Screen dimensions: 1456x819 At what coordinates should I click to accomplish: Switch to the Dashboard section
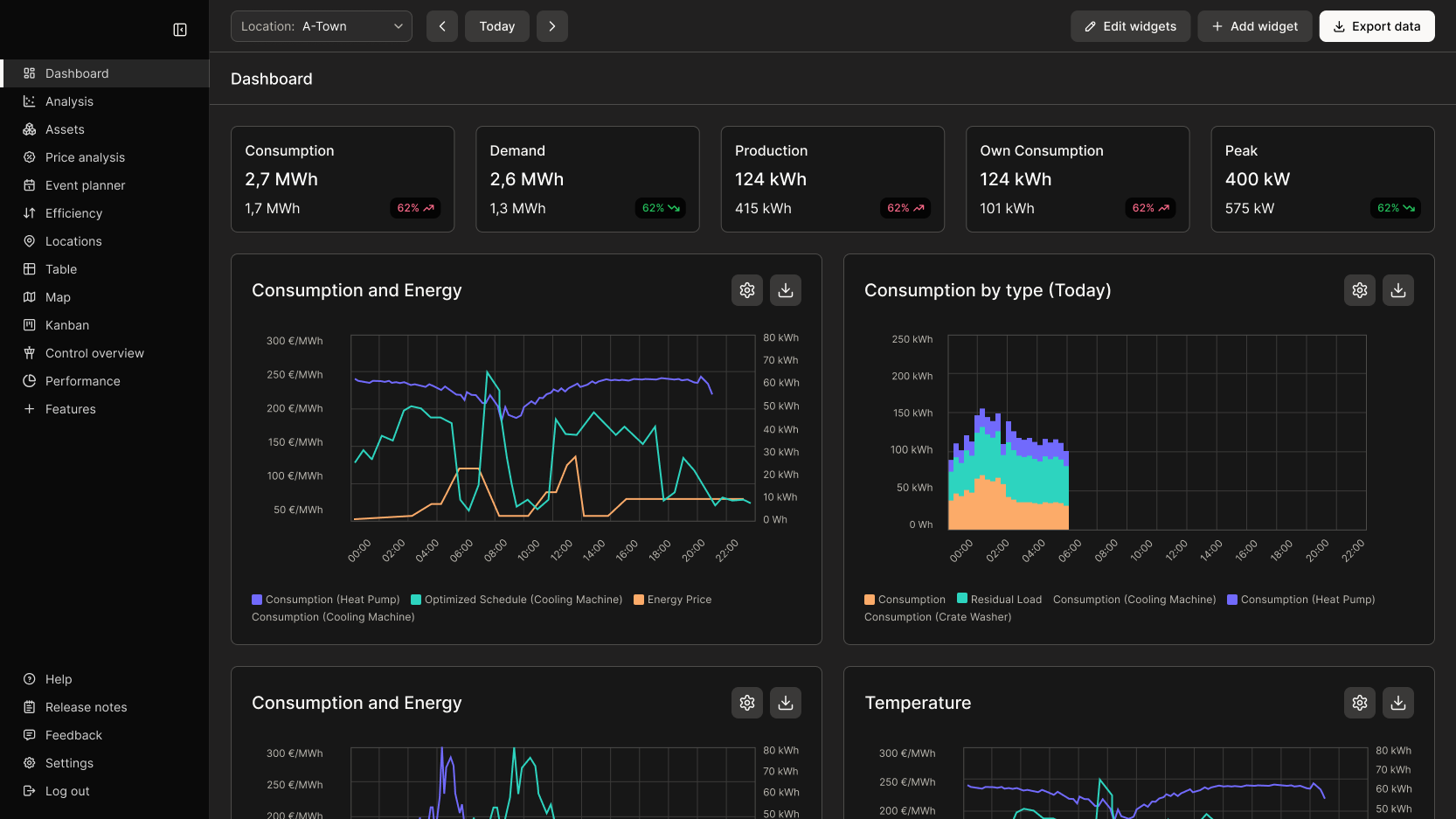(76, 73)
